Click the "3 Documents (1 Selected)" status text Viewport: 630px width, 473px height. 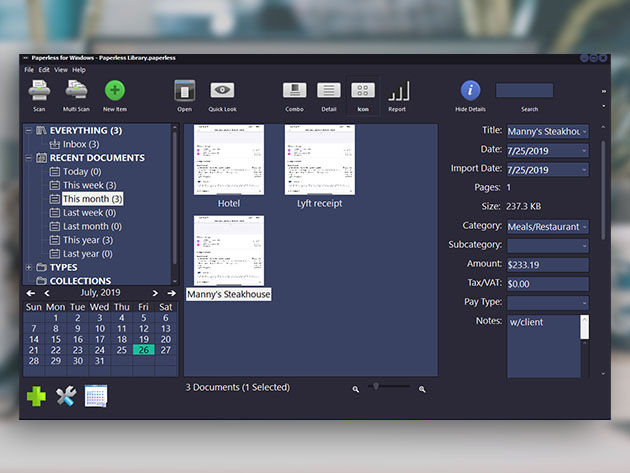coord(237,387)
